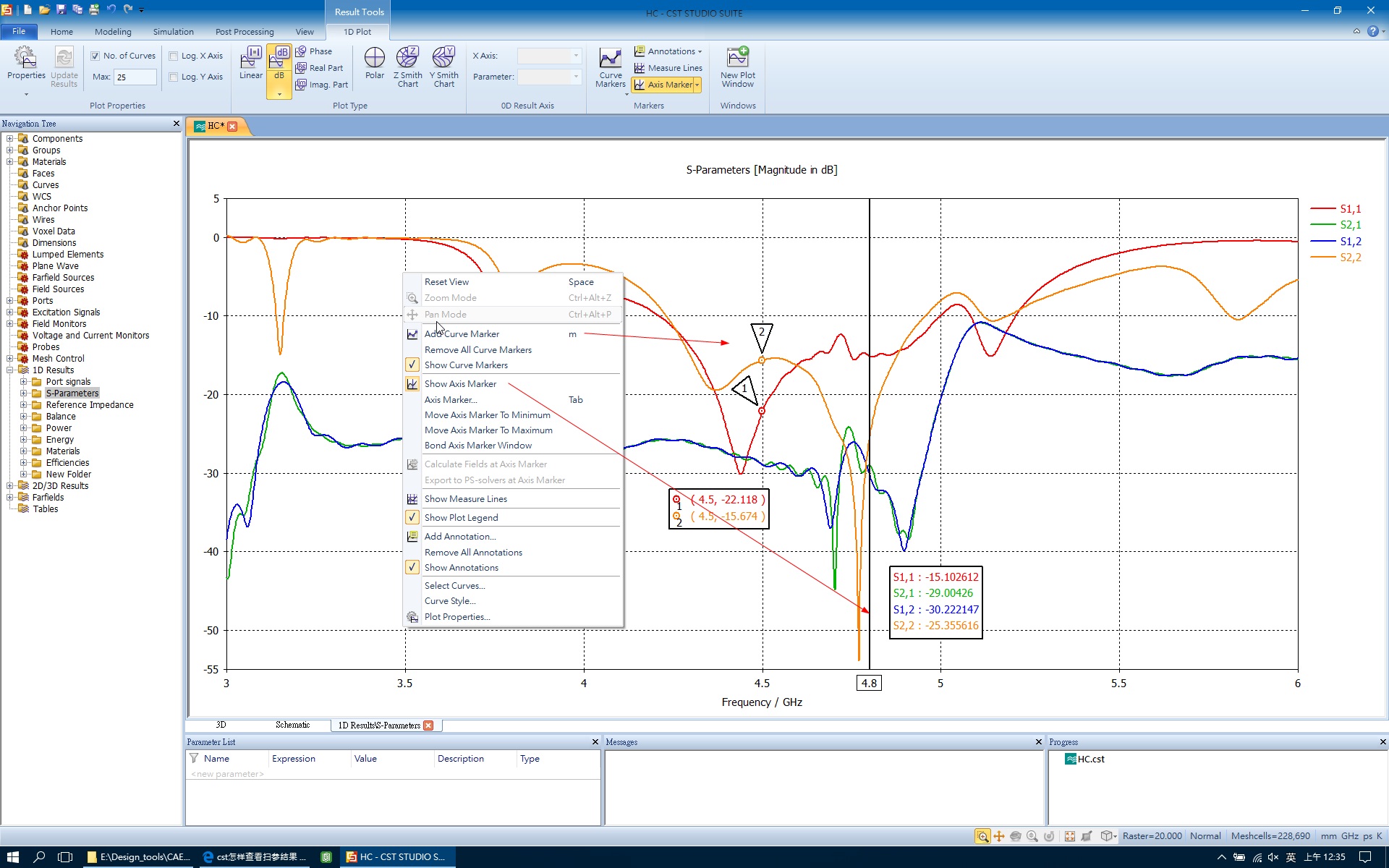Expand dB plot type dropdown arrow

point(279,94)
